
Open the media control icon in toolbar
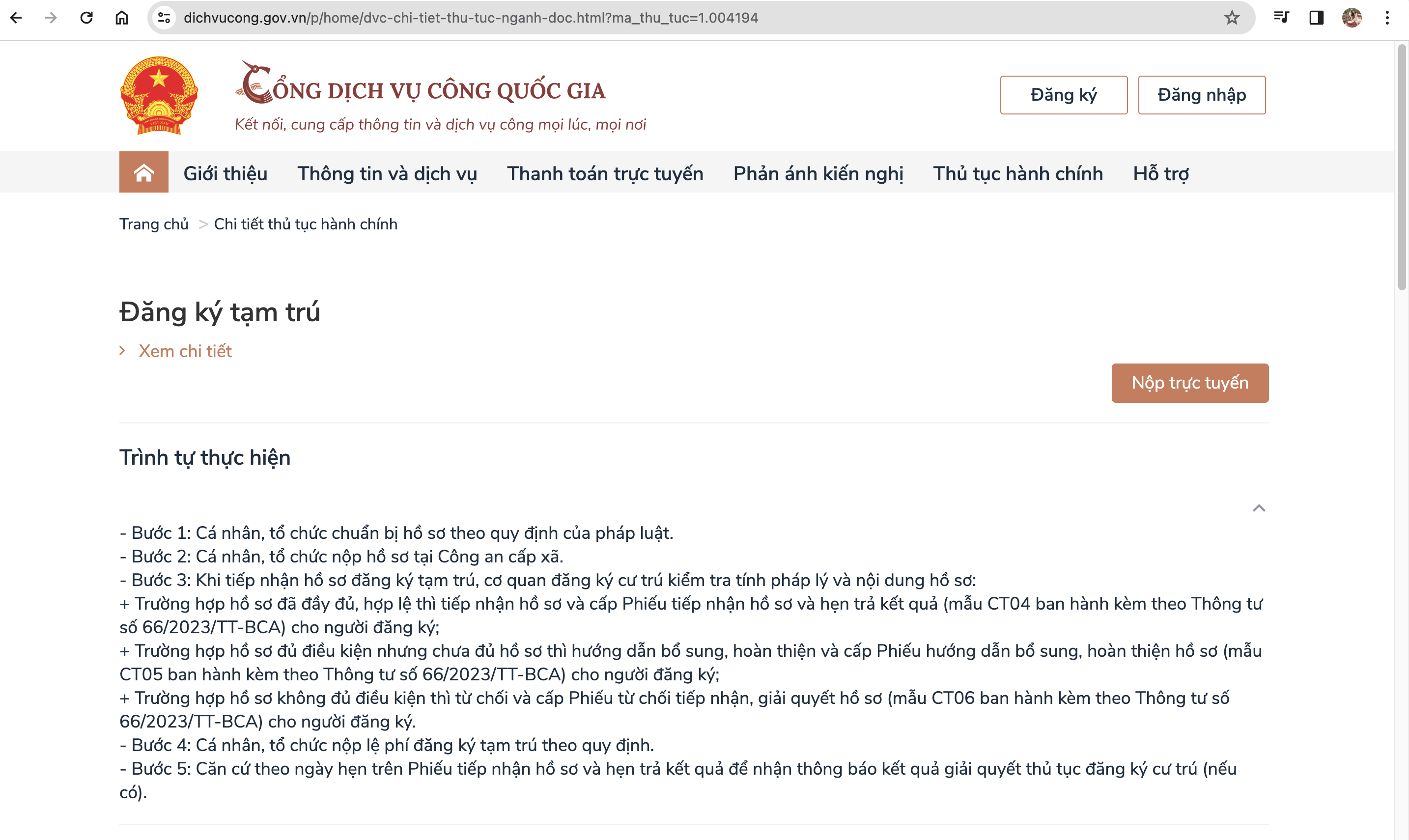(x=1281, y=18)
